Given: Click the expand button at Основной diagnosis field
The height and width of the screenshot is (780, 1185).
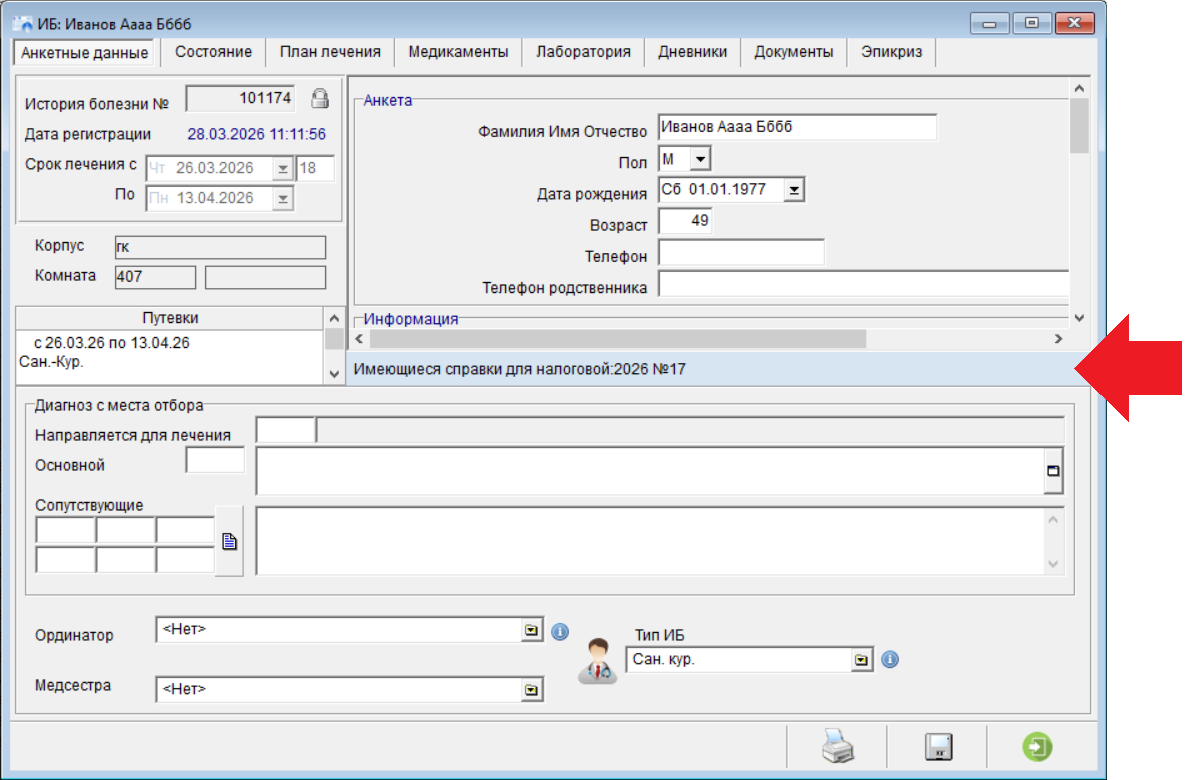Looking at the screenshot, I should coord(1054,471).
